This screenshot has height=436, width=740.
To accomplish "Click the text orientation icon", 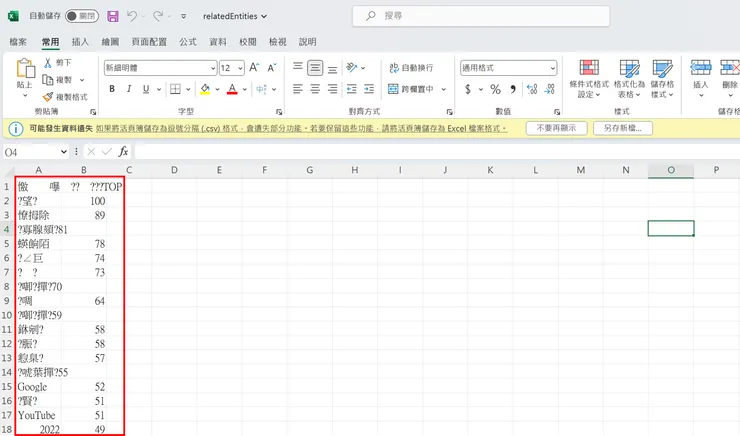I will 352,67.
